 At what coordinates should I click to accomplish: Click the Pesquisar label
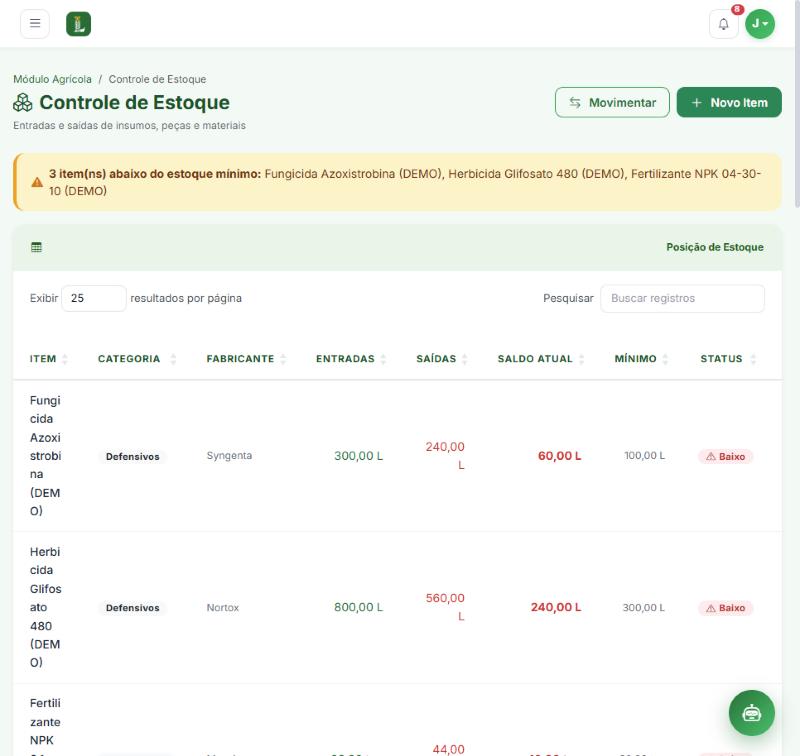[568, 298]
